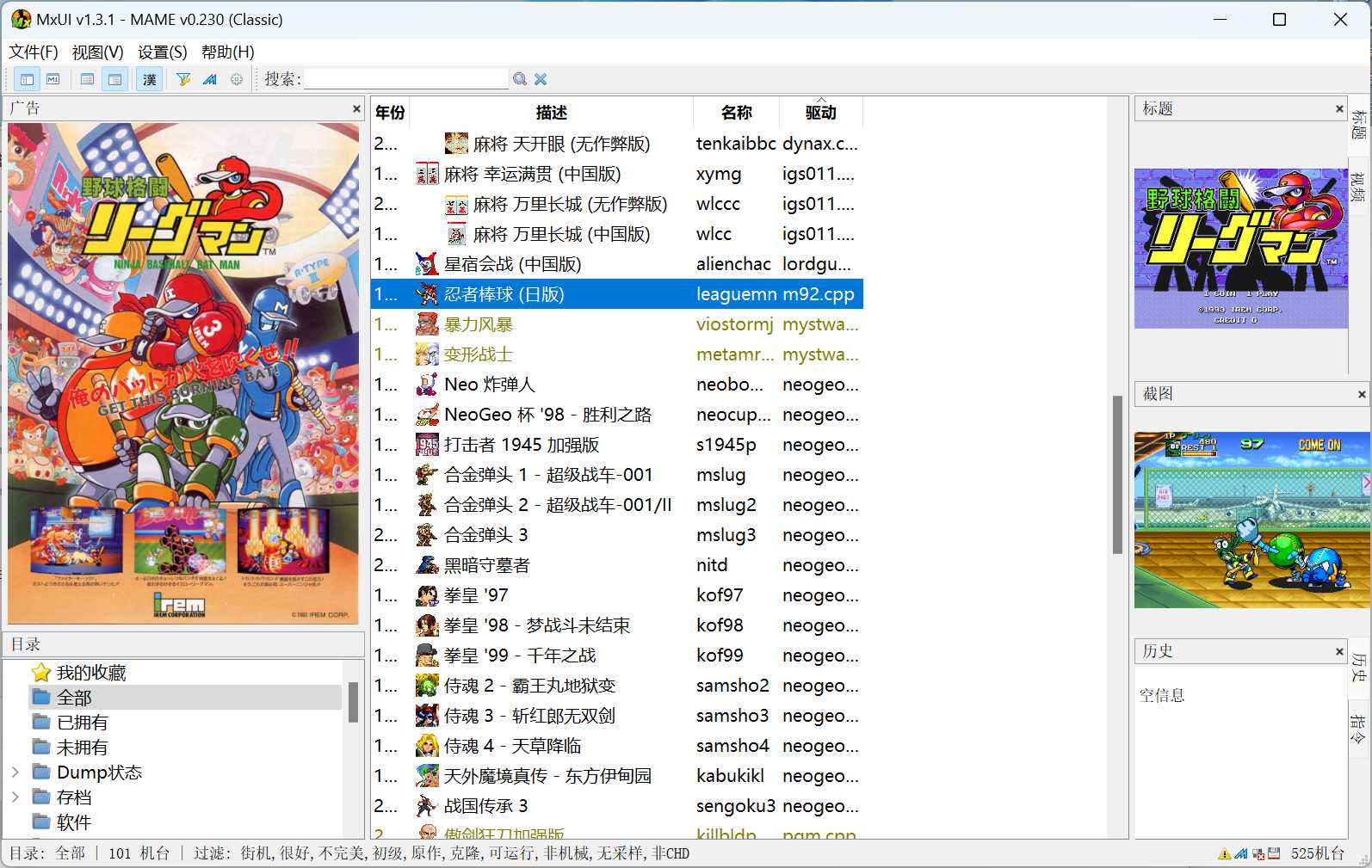Click the icon for Neo 炸弹人
The height and width of the screenshot is (868, 1372).
[x=427, y=385]
